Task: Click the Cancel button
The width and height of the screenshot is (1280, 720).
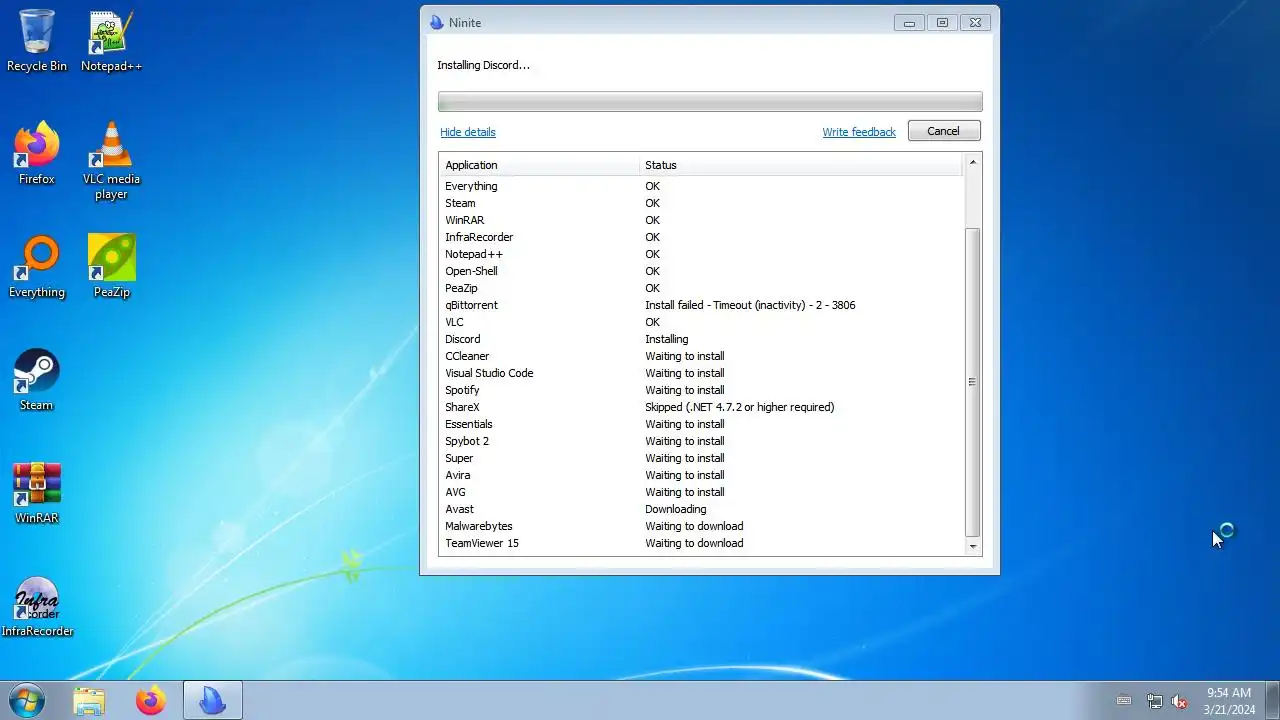Action: pyautogui.click(x=944, y=131)
